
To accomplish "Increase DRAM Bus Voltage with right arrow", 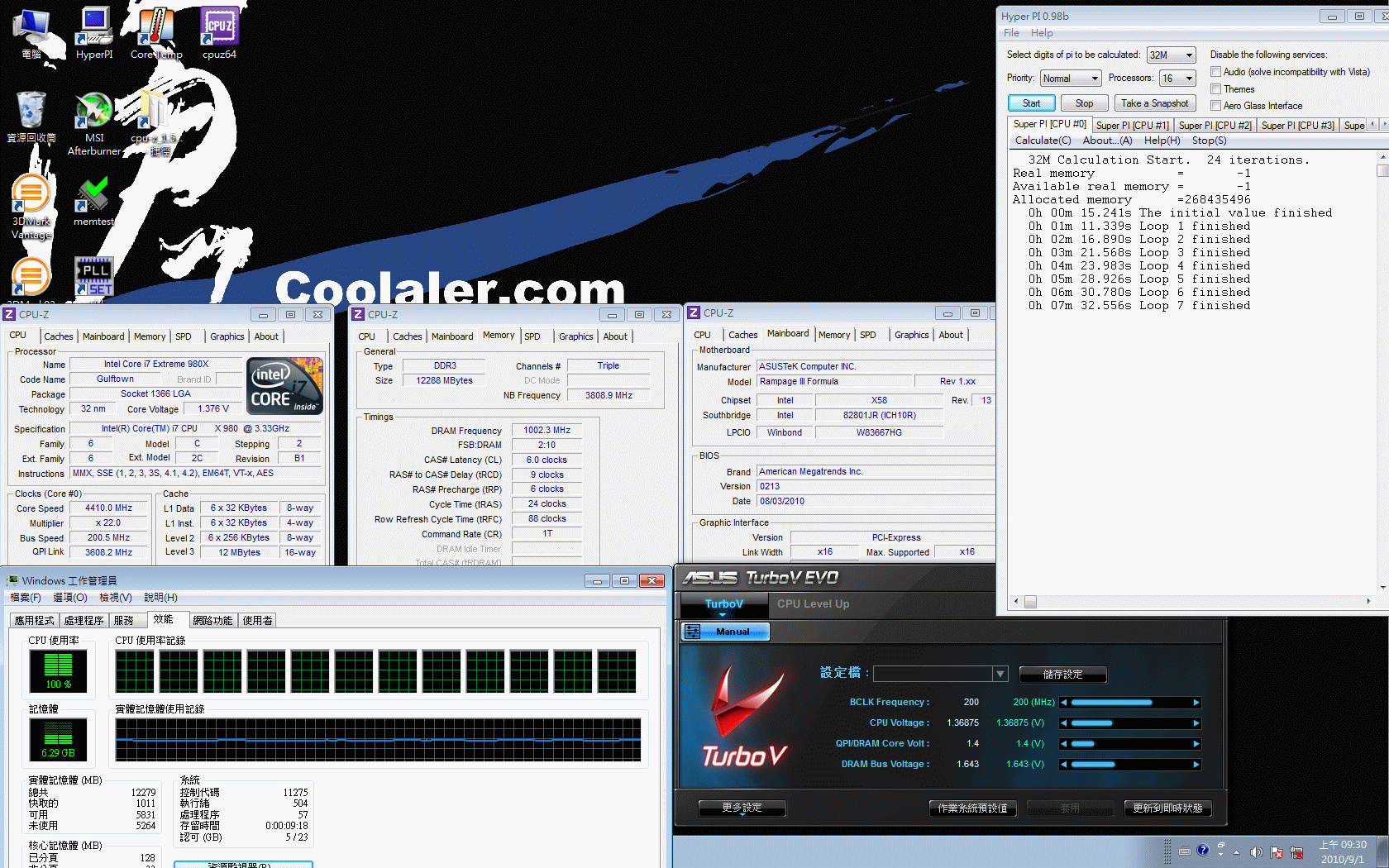I will pyautogui.click(x=1196, y=765).
